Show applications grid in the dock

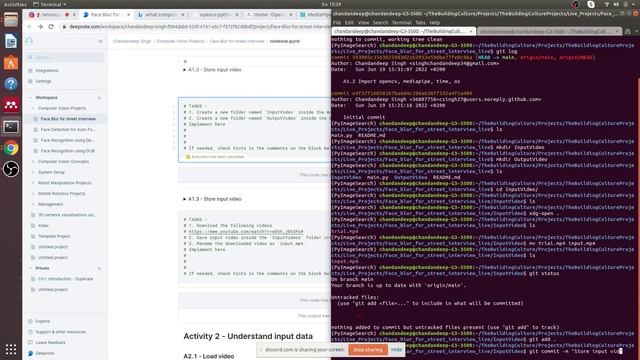click(x=11, y=349)
